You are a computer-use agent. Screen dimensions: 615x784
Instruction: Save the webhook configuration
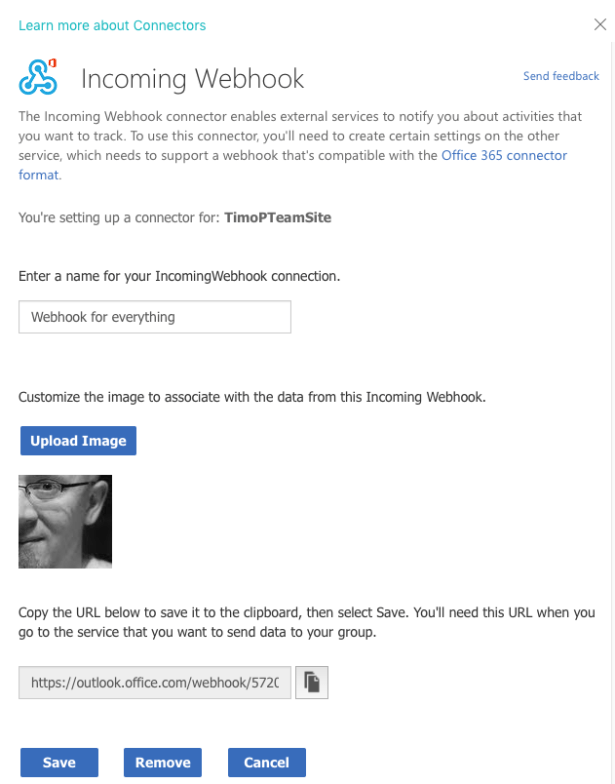point(59,763)
